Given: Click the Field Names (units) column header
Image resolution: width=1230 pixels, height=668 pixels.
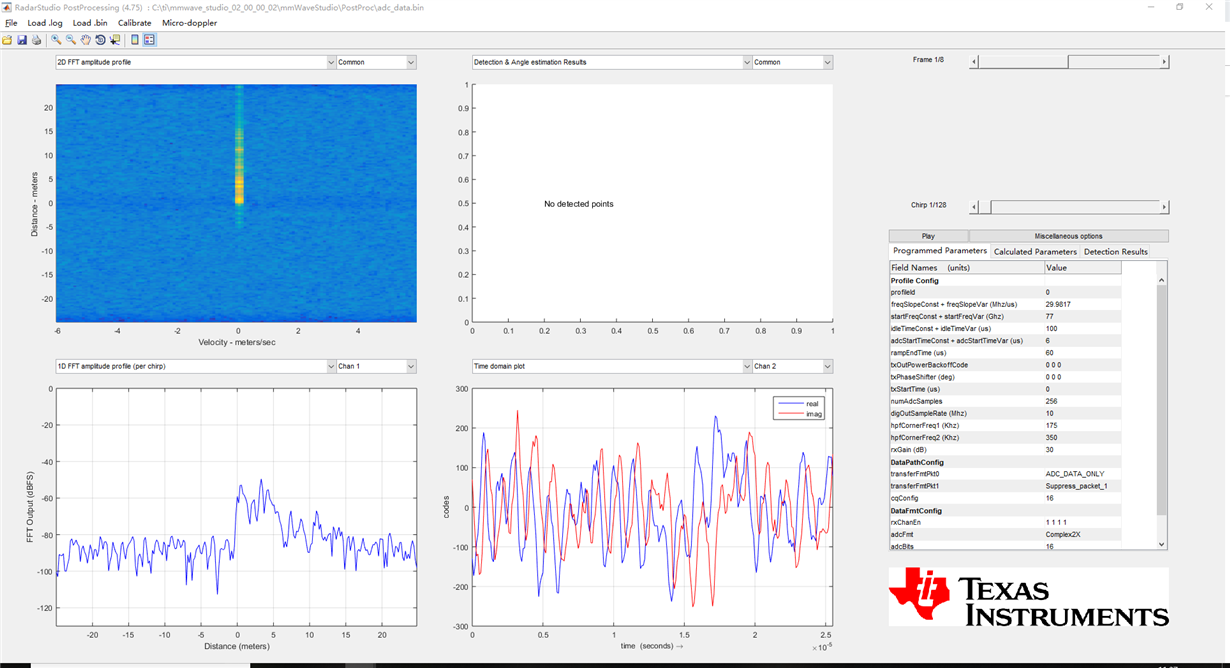Looking at the screenshot, I should pyautogui.click(x=966, y=268).
